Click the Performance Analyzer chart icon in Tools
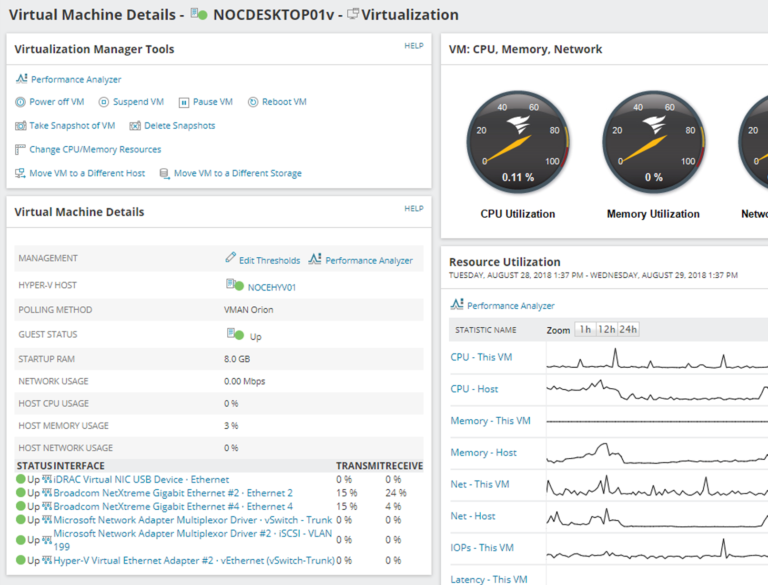This screenshot has width=768, height=585. 21,78
